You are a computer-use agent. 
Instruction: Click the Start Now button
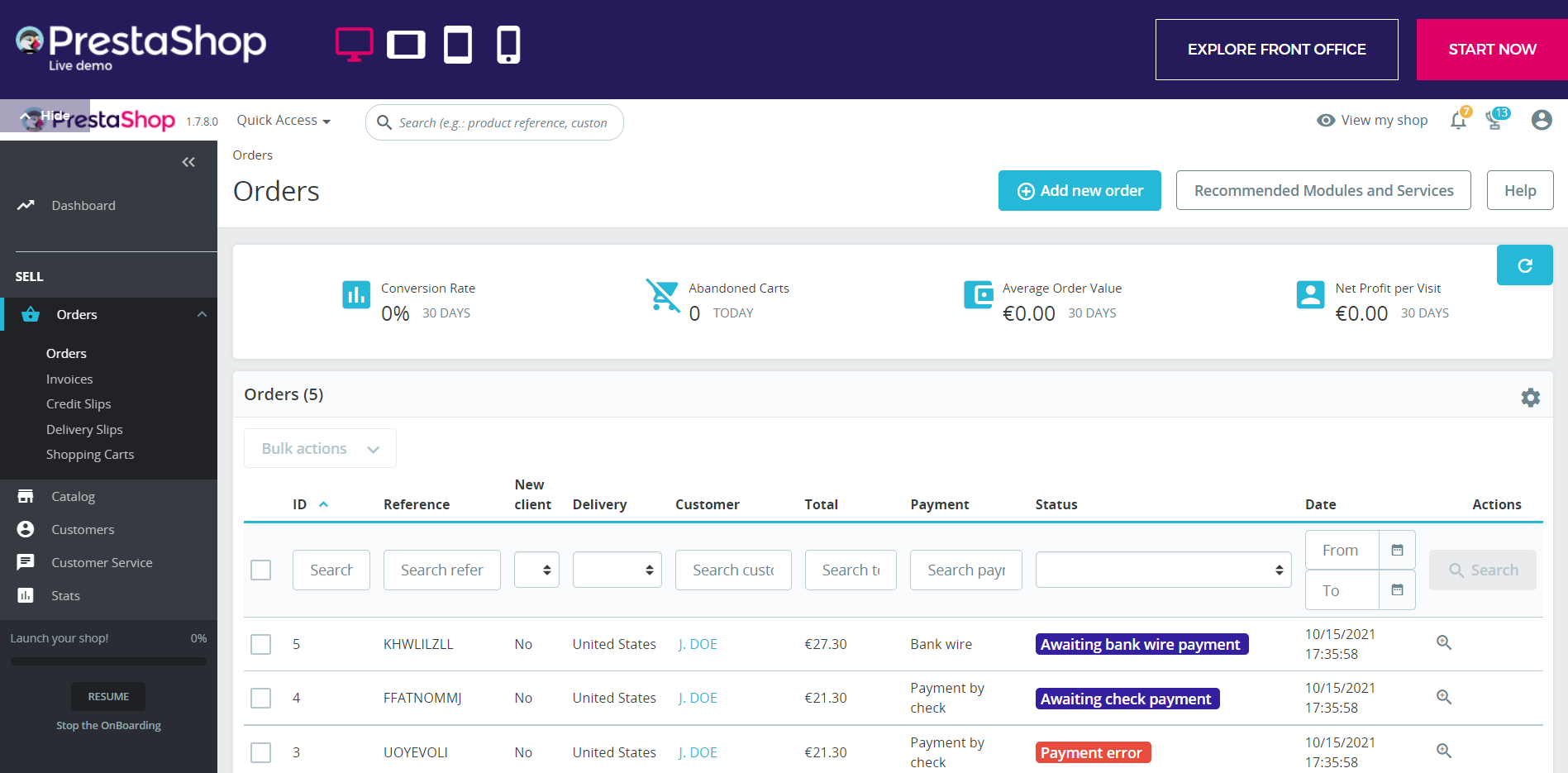(x=1492, y=50)
